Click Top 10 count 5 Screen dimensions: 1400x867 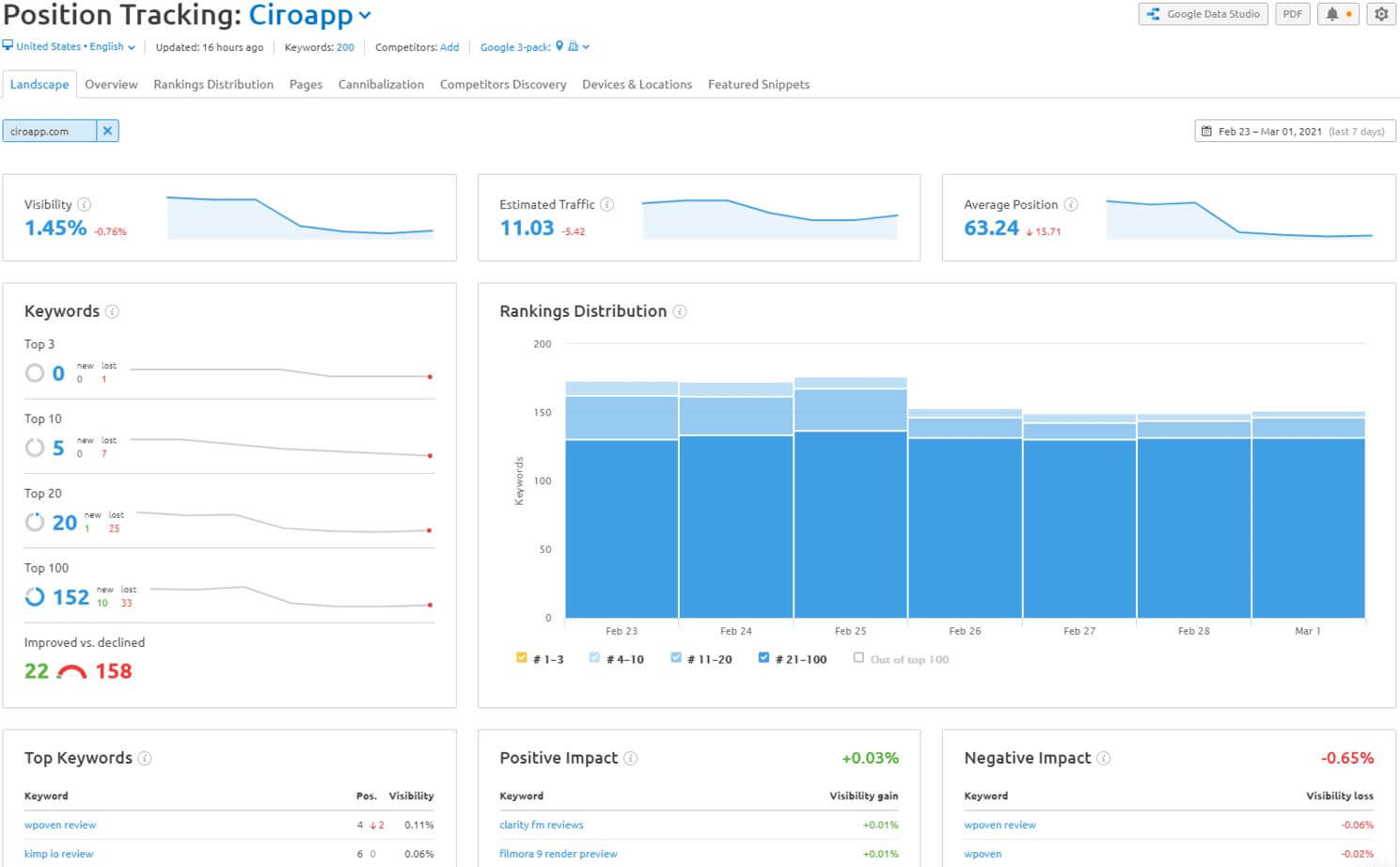58,448
